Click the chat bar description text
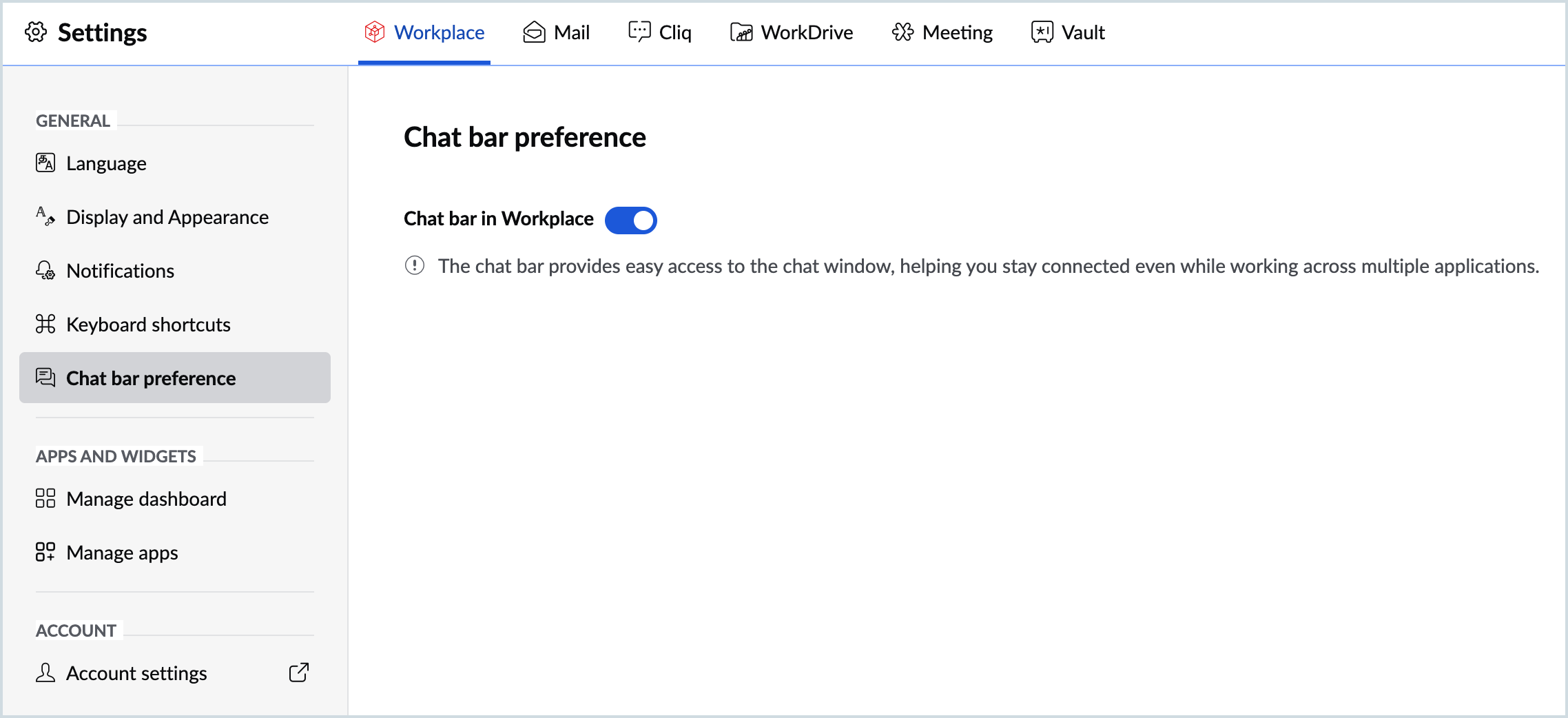 989,266
